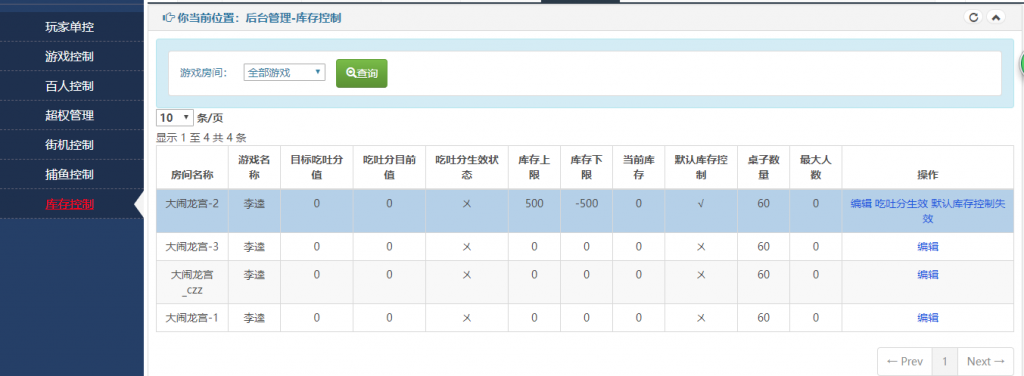Select 街机控制 from the sidebar
This screenshot has width=1024, height=376.
coord(70,145)
